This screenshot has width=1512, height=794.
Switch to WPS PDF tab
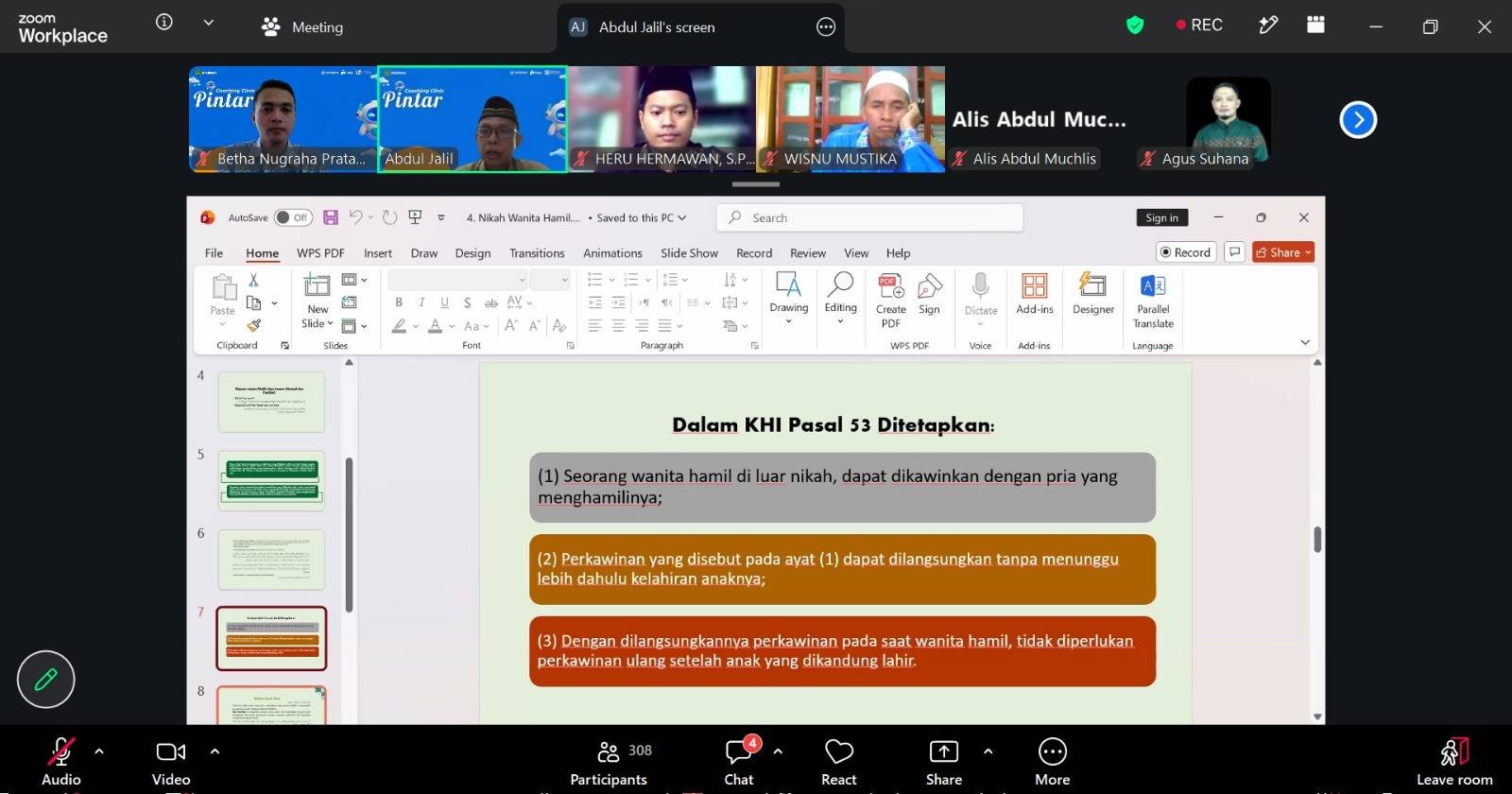click(x=320, y=253)
